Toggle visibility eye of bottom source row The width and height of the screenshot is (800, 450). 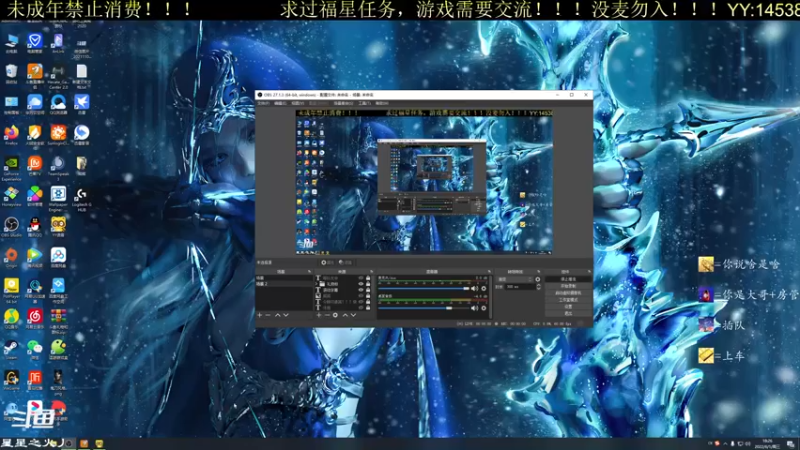(x=361, y=307)
